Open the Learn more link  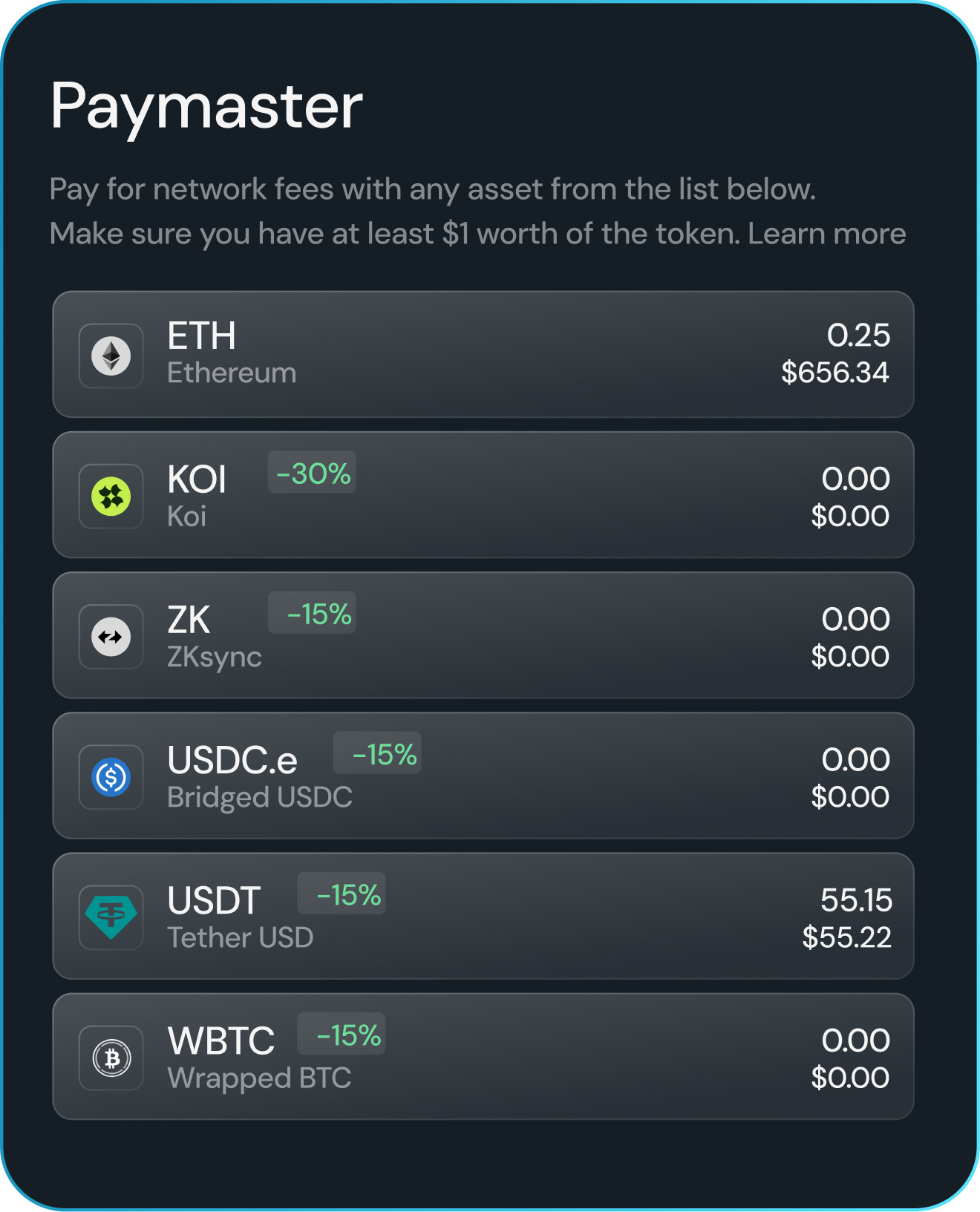826,234
